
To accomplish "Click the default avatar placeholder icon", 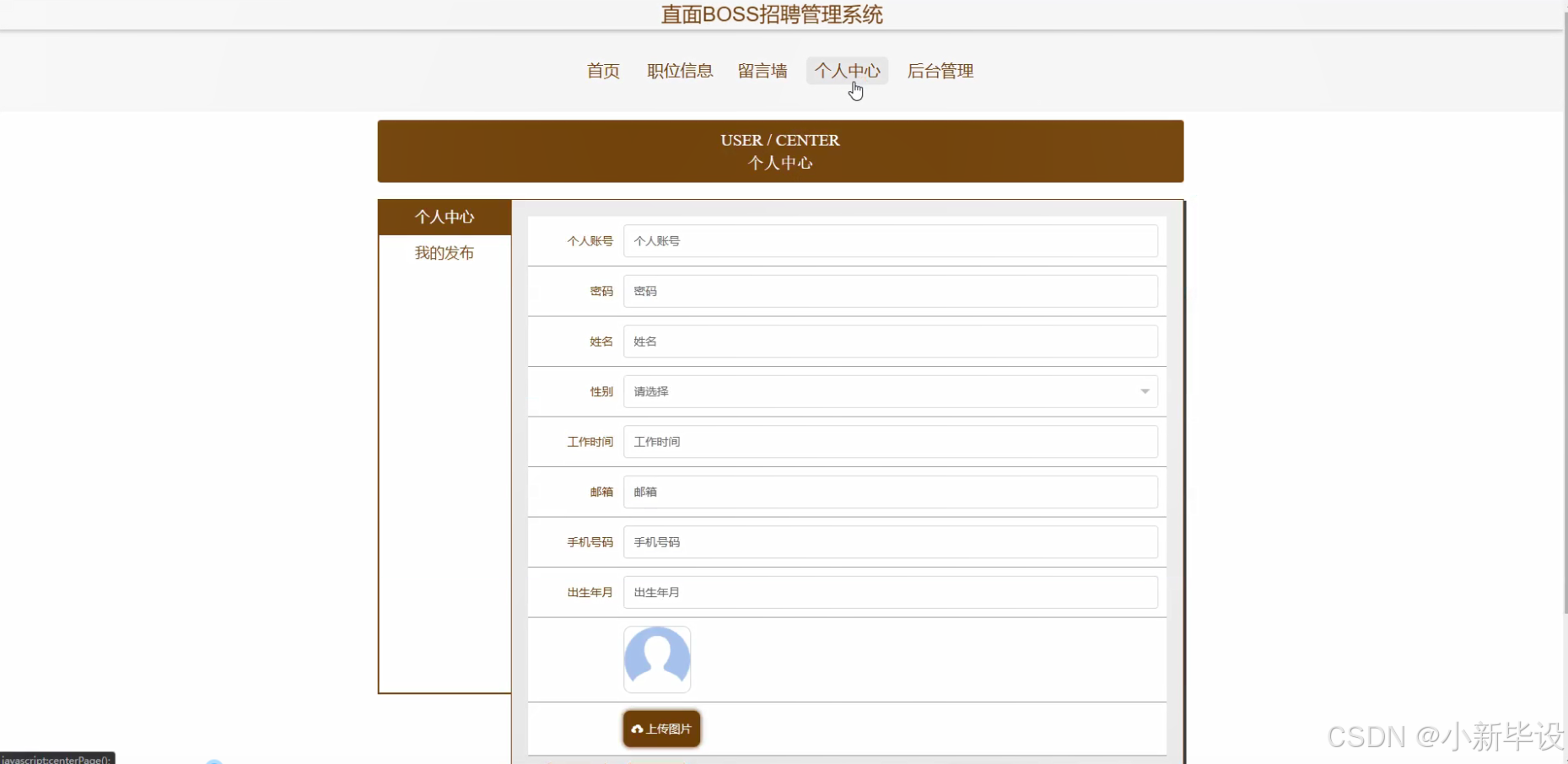I will coord(657,659).
